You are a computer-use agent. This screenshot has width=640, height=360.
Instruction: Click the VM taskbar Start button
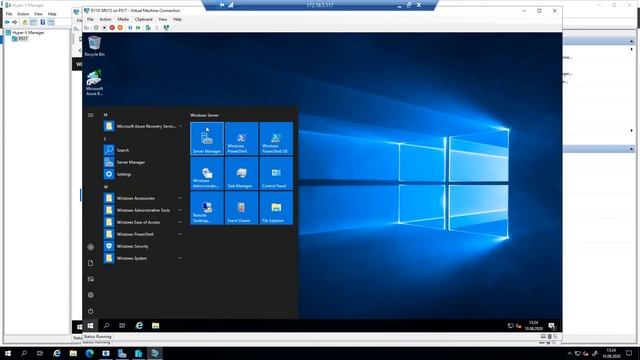click(90, 325)
